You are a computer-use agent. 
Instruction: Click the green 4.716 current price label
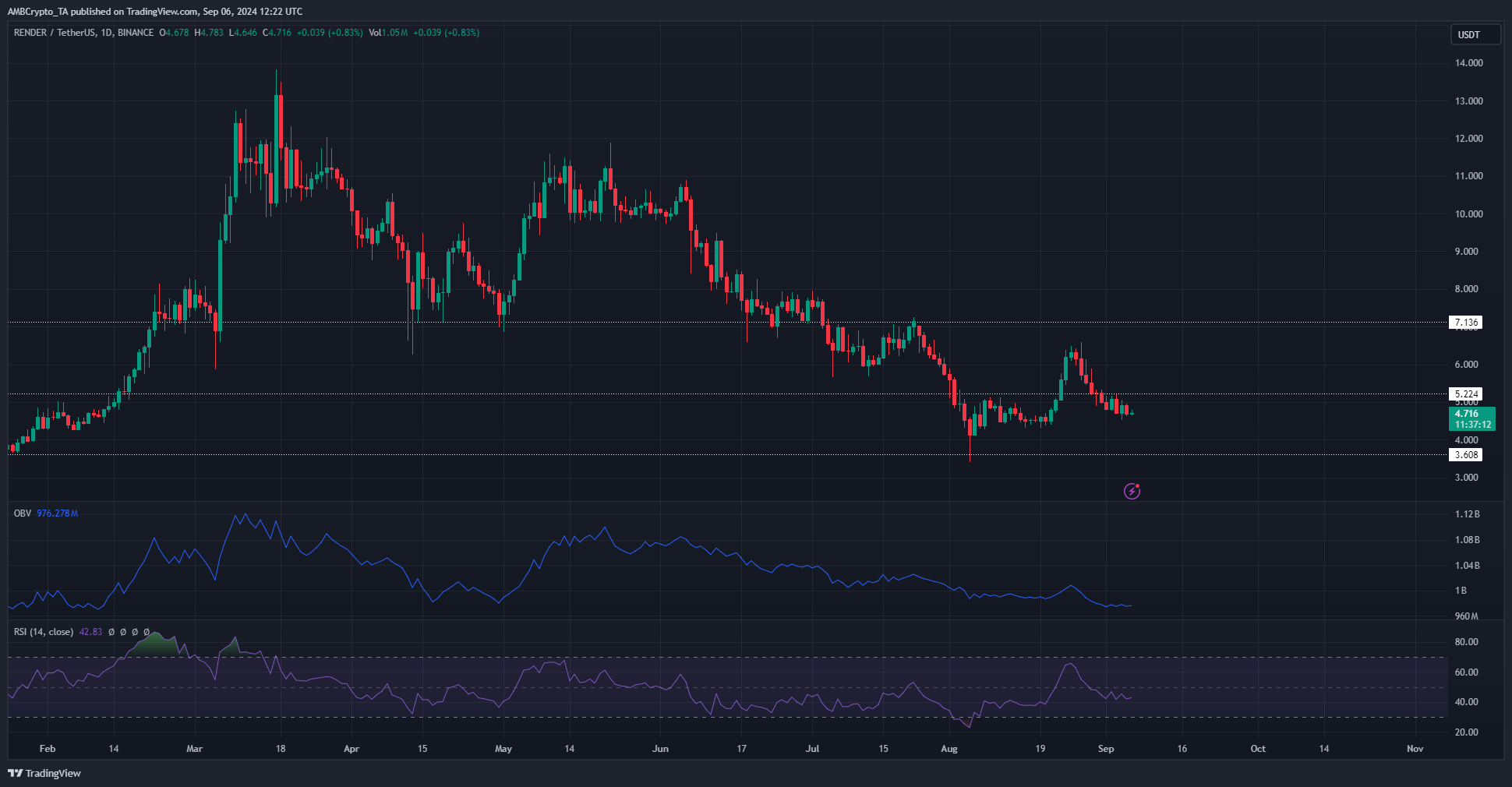pos(1471,419)
